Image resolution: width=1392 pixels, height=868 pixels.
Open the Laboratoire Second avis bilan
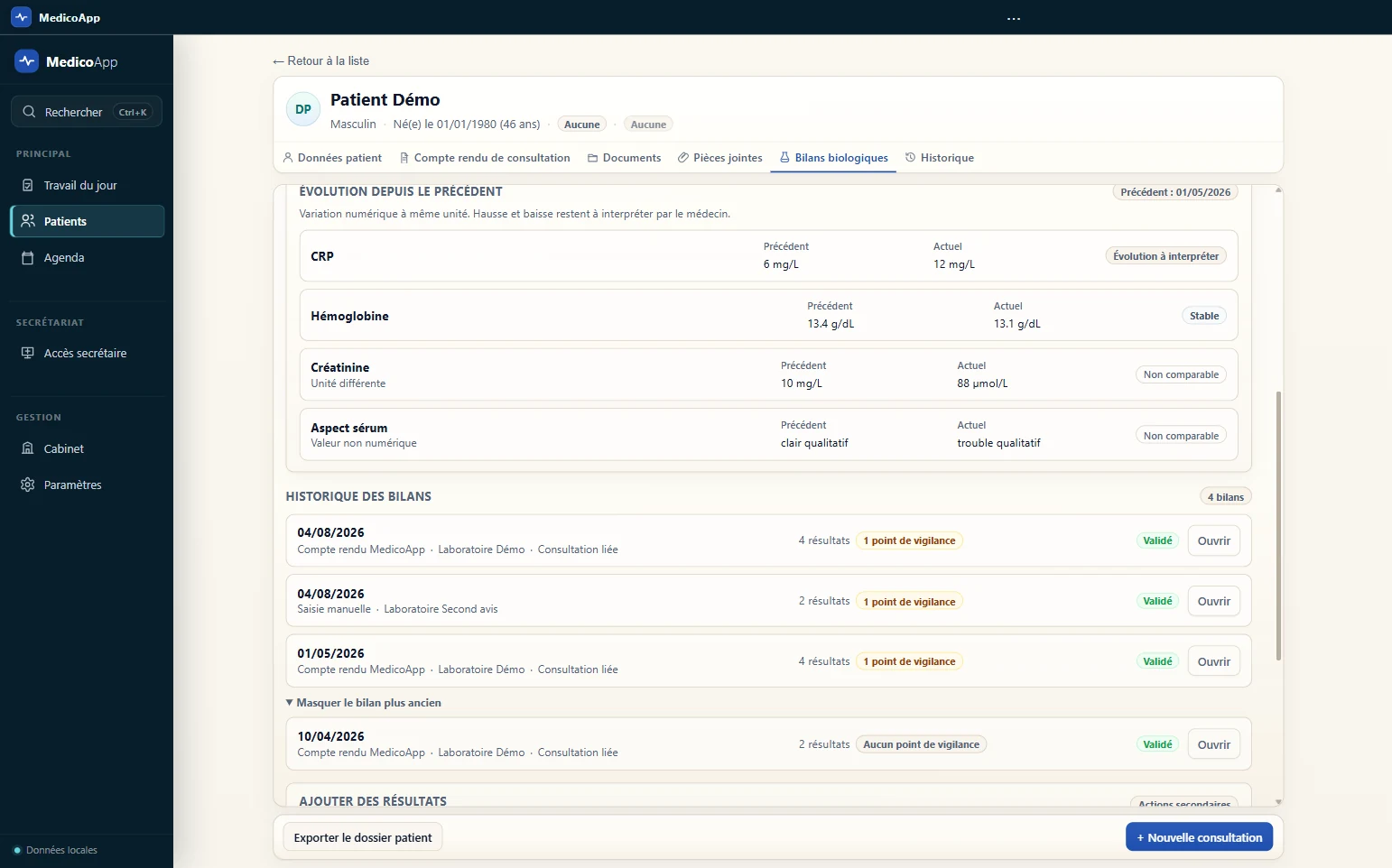[x=1213, y=601]
